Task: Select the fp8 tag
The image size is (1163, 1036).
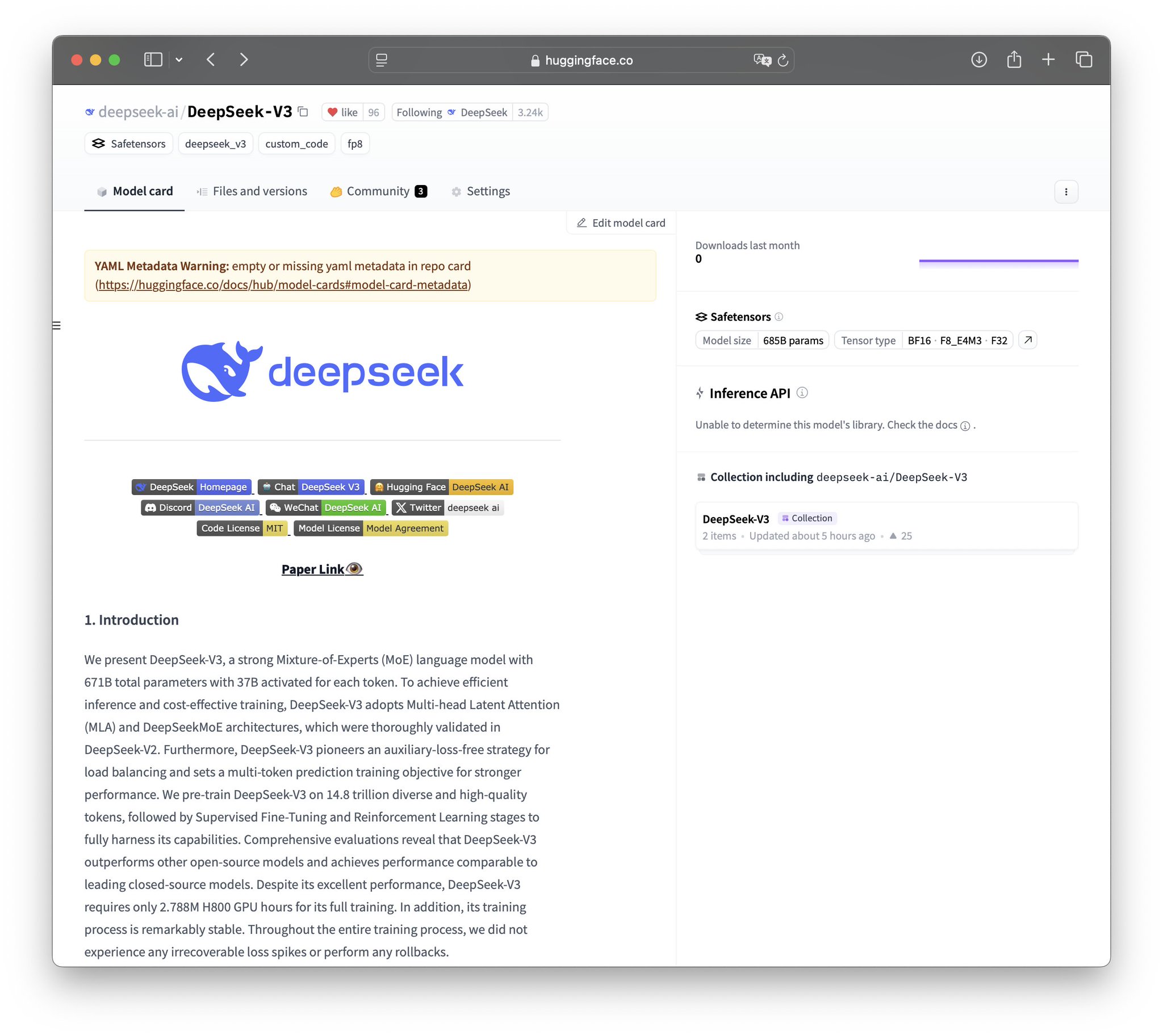Action: 355,144
